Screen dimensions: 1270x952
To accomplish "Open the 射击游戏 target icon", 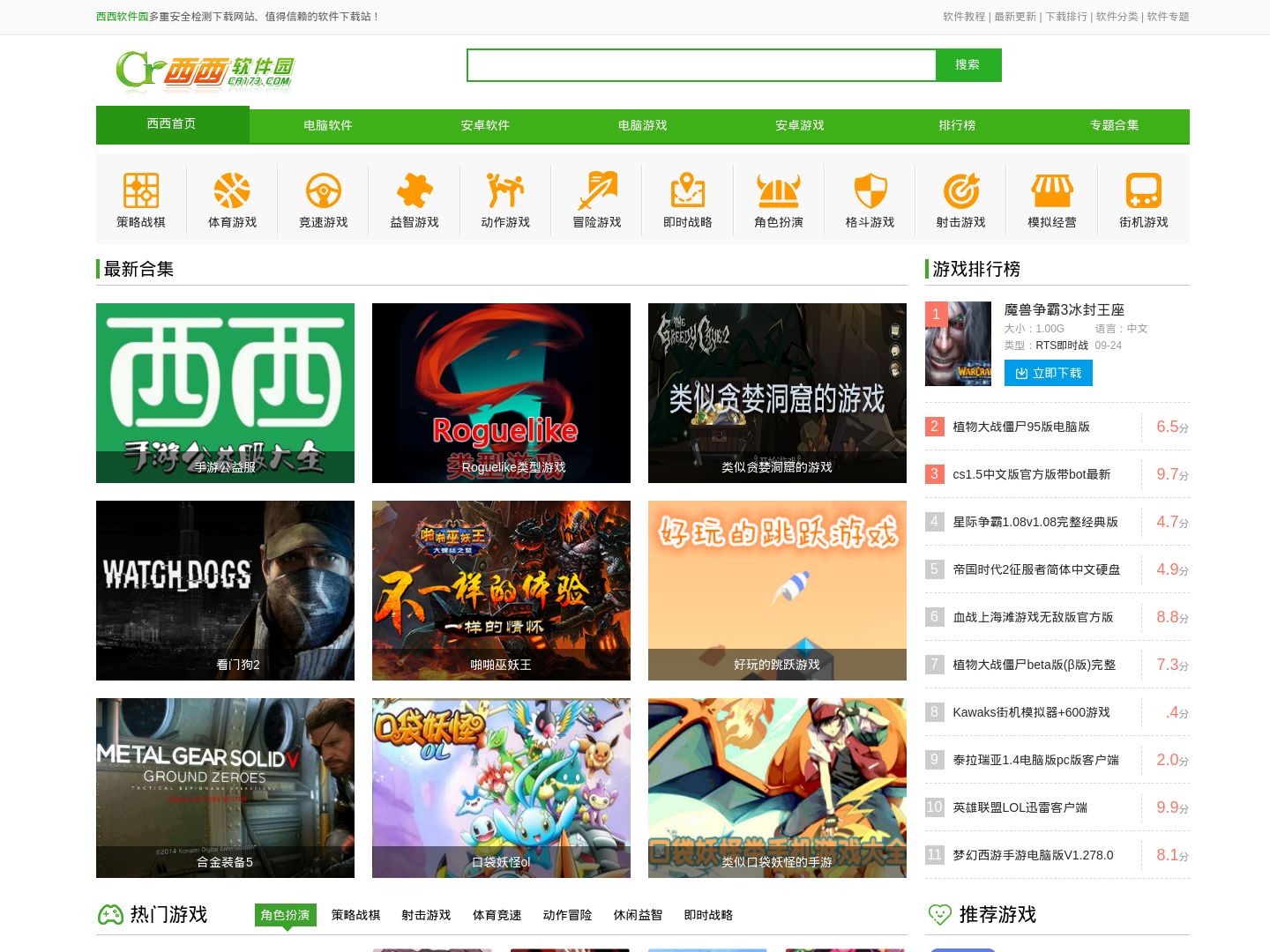I will (x=961, y=190).
